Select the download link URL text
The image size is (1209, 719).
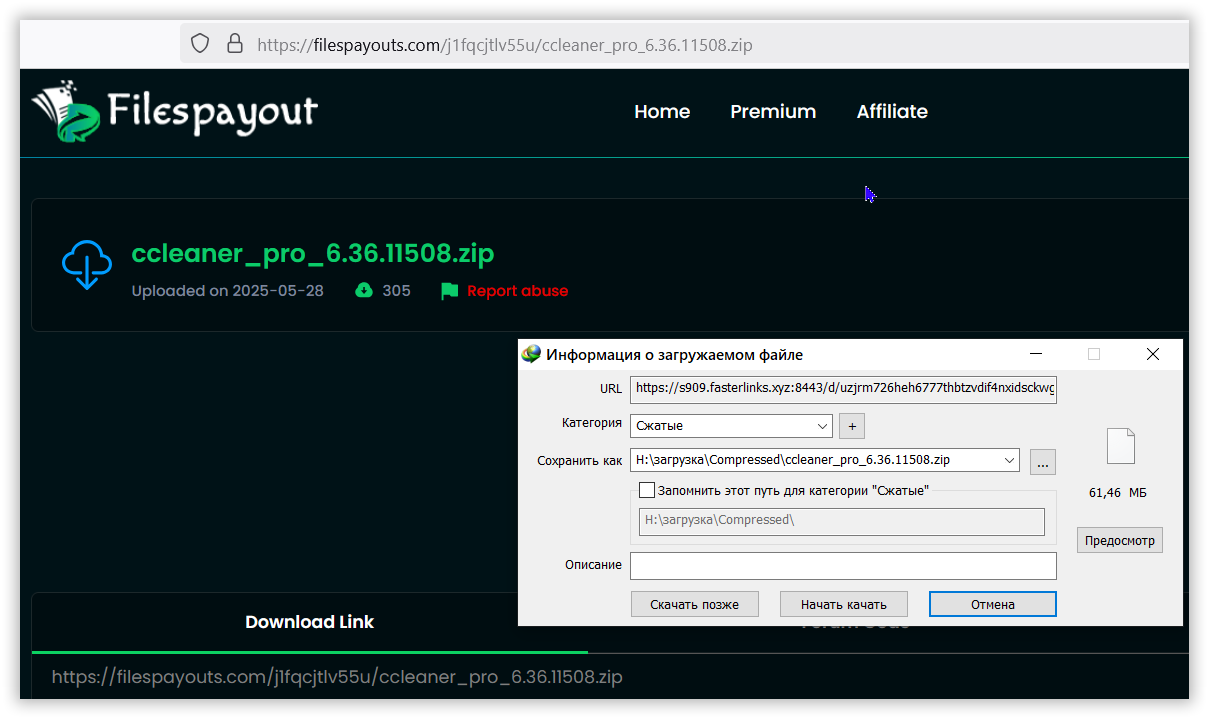pyautogui.click(x=337, y=677)
